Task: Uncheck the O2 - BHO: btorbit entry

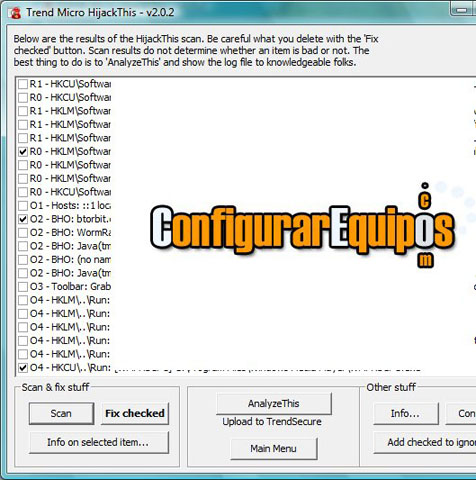Action: [x=23, y=219]
